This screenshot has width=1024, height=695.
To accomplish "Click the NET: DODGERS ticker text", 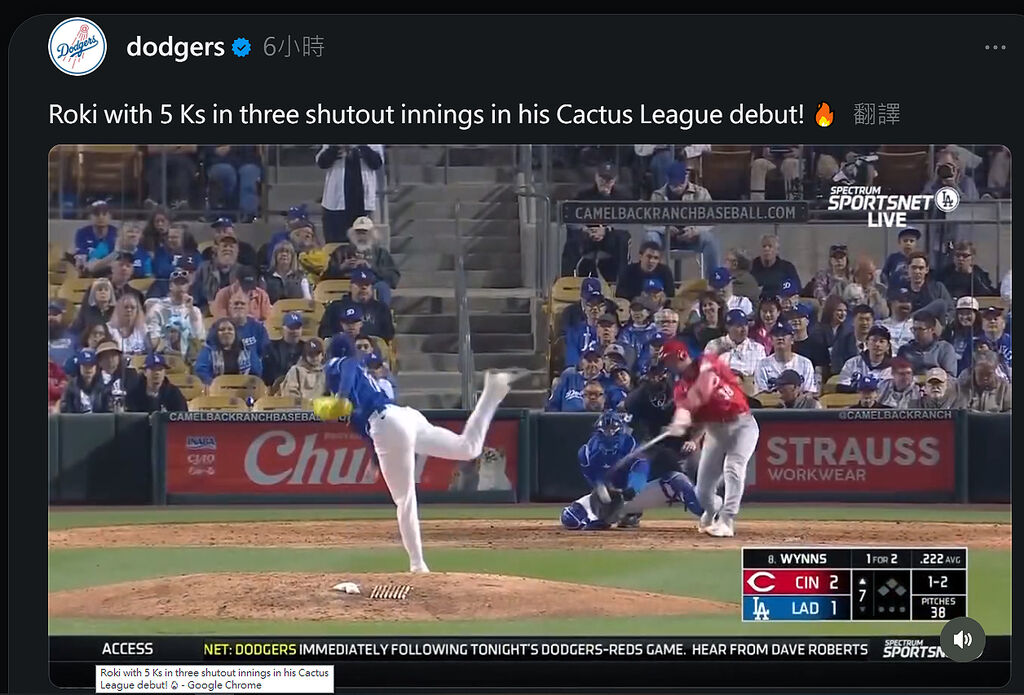I will 250,649.
